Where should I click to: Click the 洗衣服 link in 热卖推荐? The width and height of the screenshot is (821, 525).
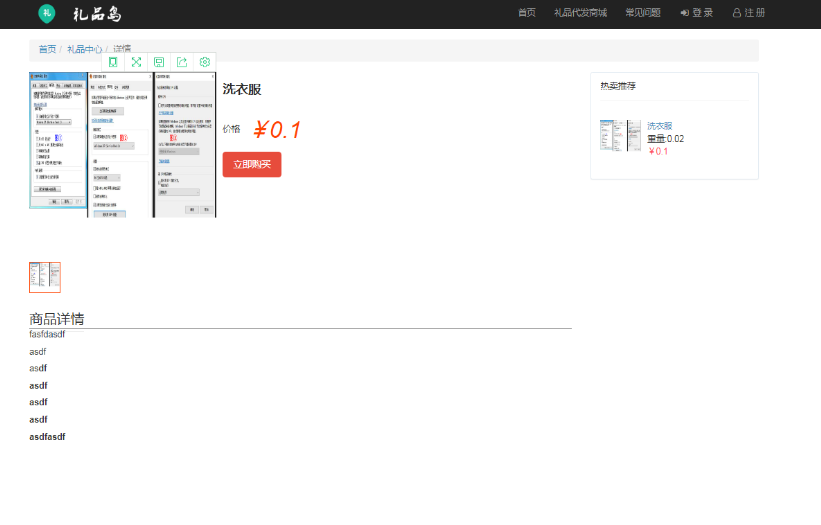click(x=659, y=126)
